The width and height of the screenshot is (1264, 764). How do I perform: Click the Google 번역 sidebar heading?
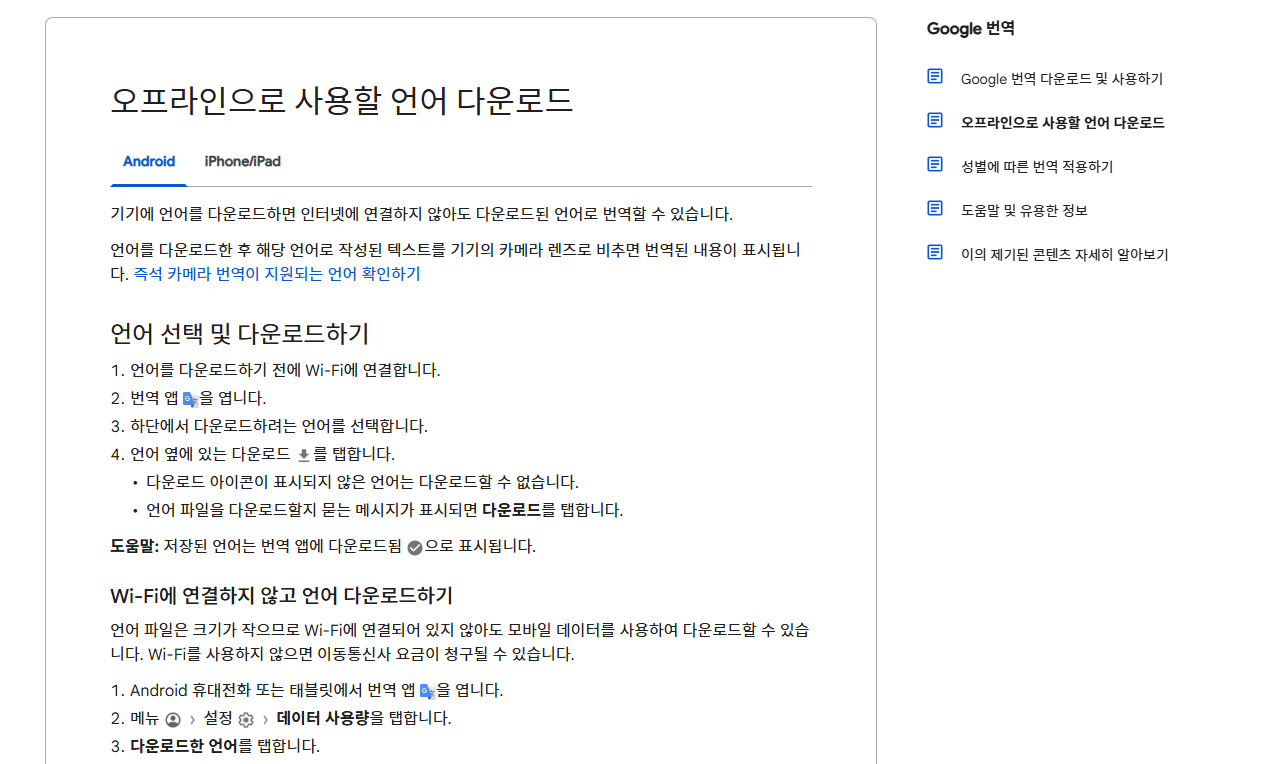971,29
